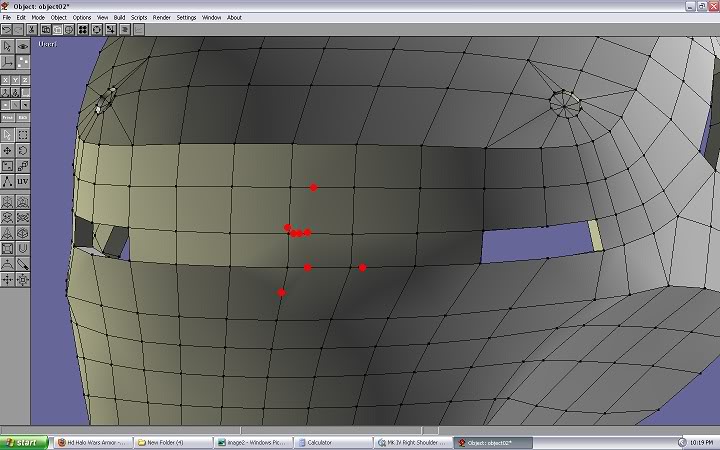Choose first coordinate system icon below X
The image size is (720, 450).
click(6, 92)
